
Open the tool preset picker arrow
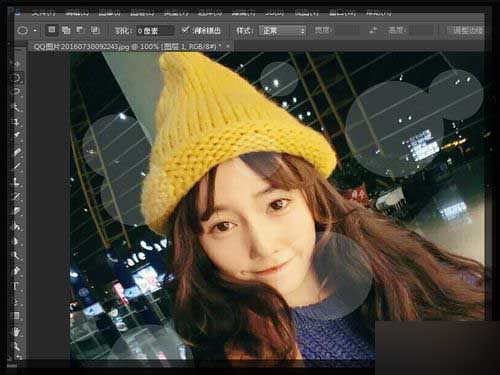coord(35,31)
